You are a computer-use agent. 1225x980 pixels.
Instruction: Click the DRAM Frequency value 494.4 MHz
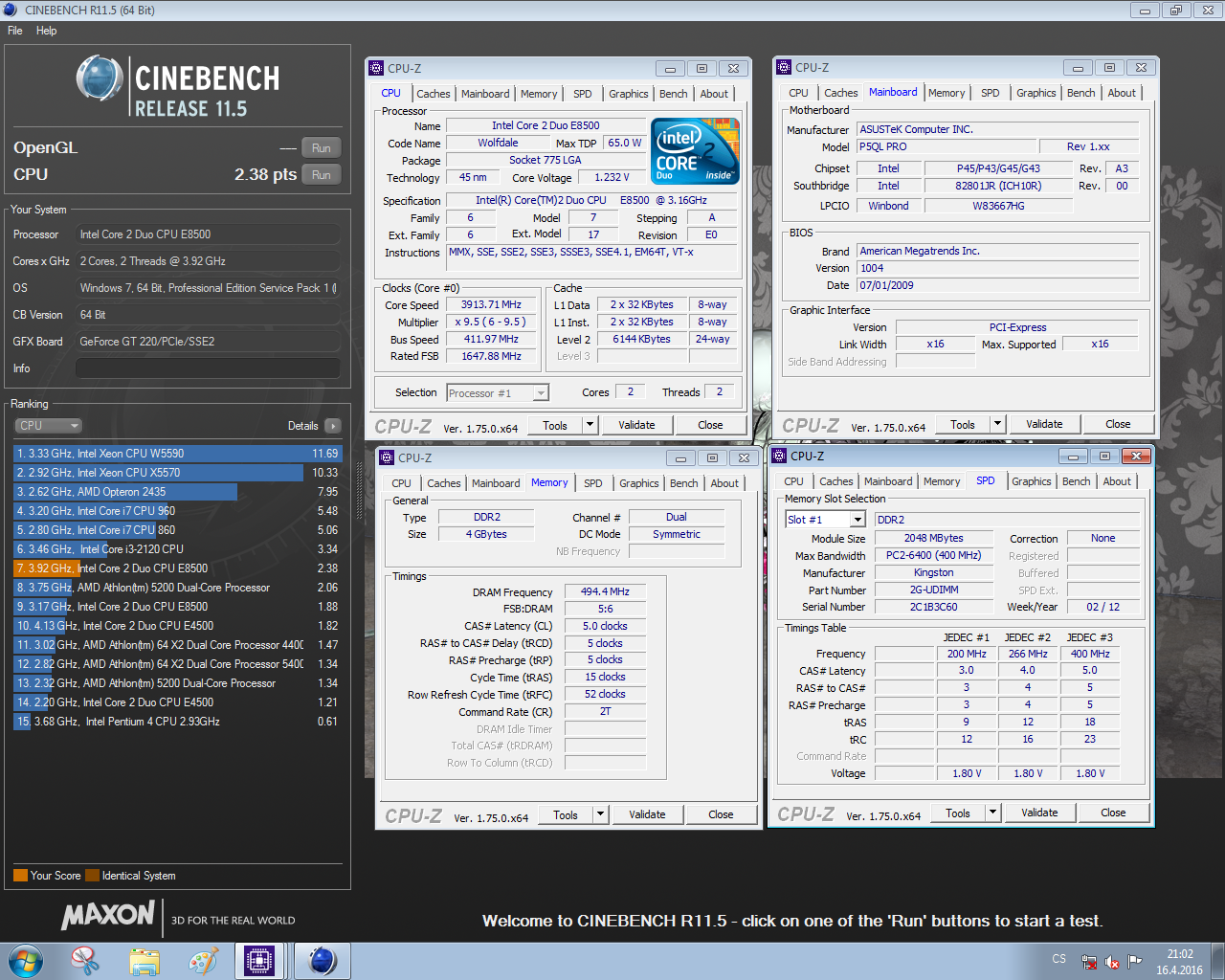605,591
